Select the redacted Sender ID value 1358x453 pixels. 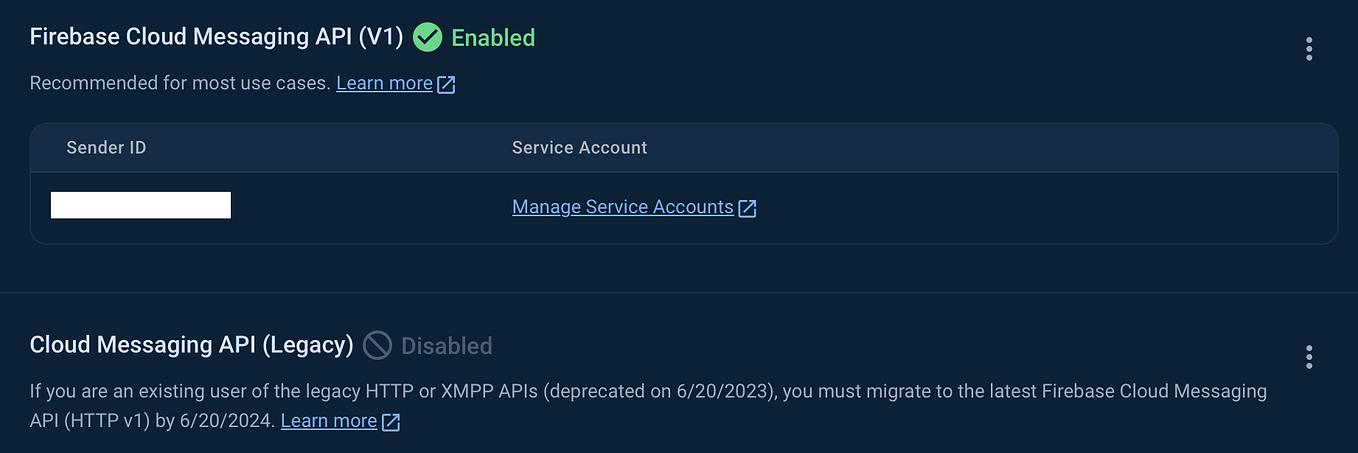click(141, 205)
